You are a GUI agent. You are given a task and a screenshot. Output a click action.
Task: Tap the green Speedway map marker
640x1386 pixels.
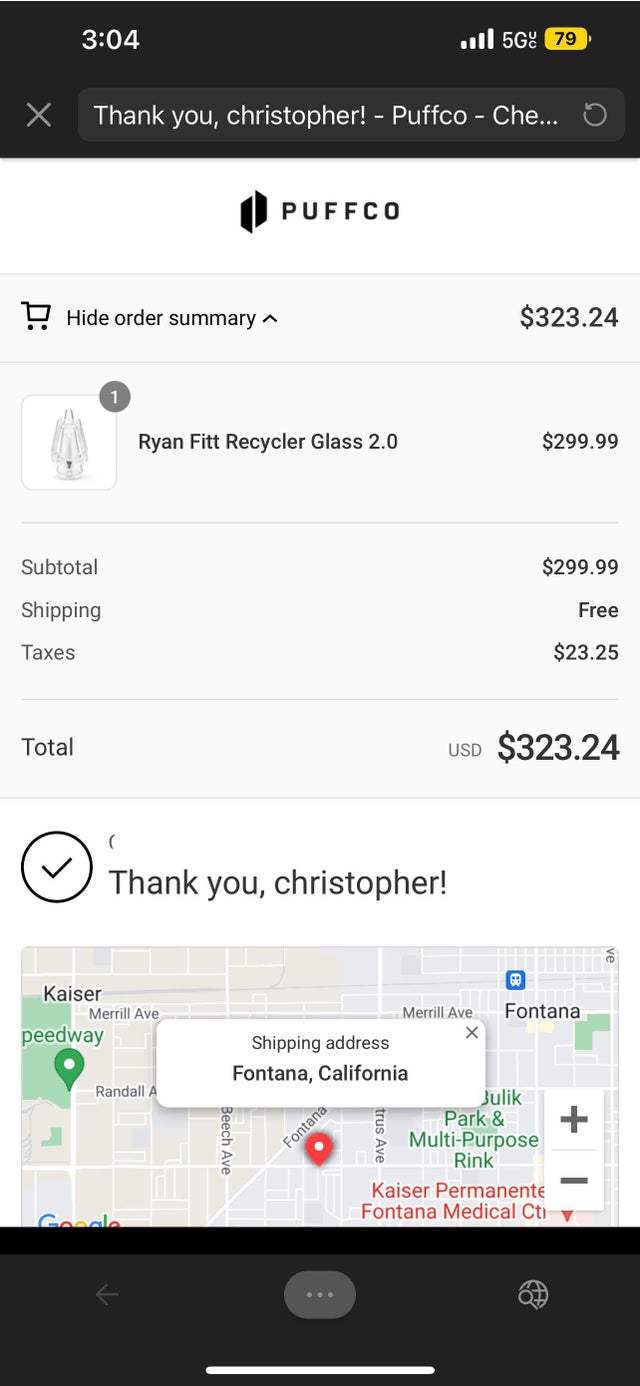click(x=68, y=1067)
